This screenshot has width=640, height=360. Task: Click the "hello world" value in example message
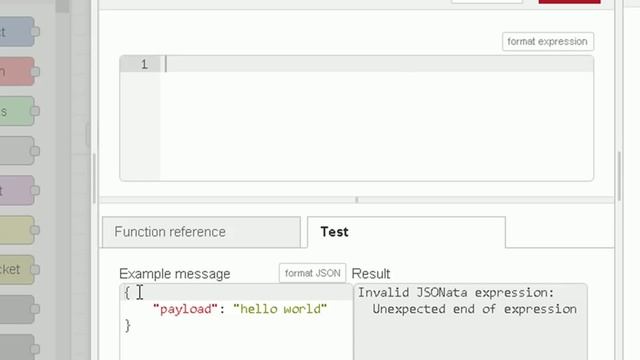tap(280, 309)
